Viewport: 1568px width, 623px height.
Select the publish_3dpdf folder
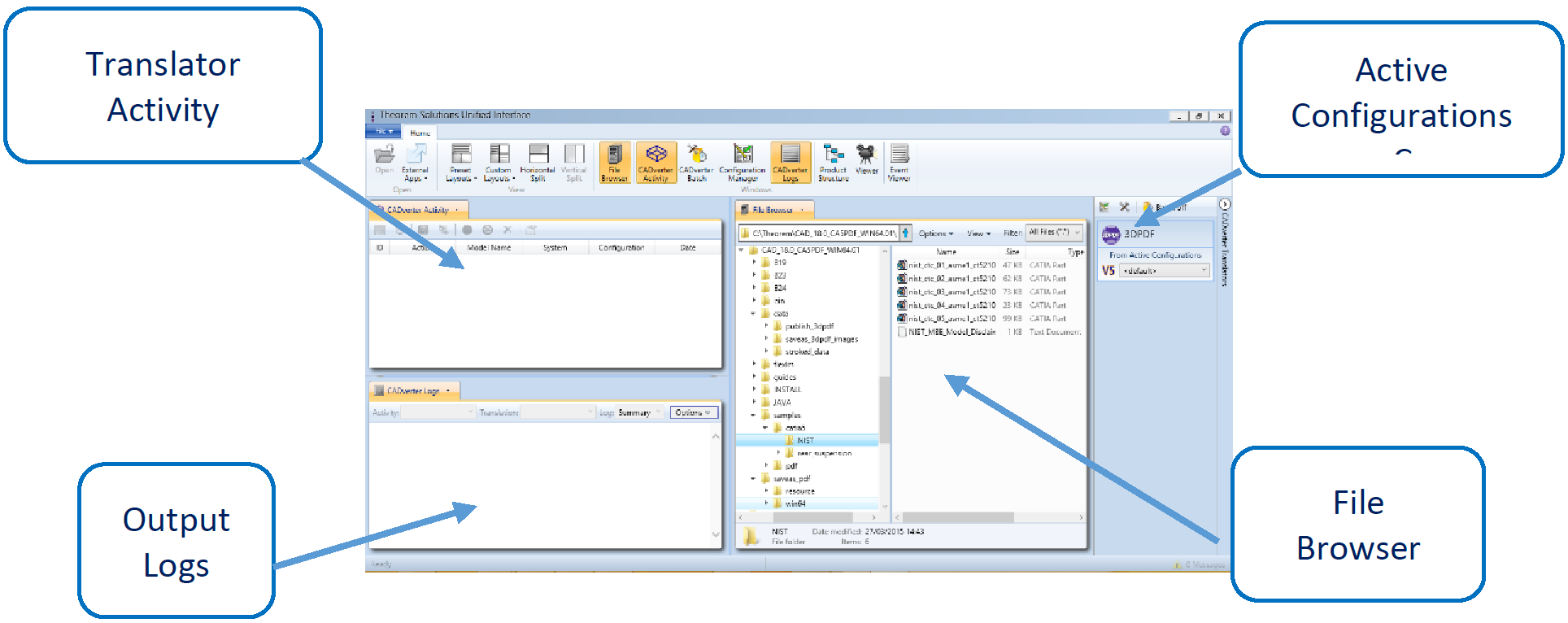804,326
